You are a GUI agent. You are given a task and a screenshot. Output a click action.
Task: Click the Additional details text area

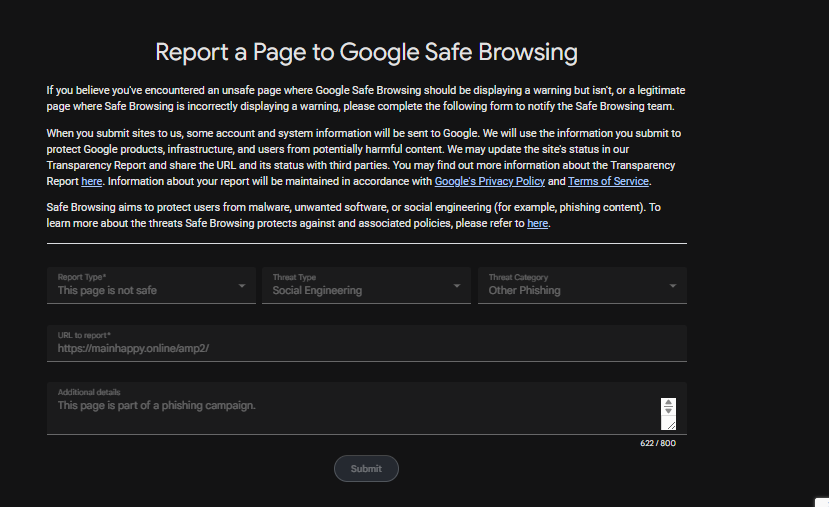point(367,409)
